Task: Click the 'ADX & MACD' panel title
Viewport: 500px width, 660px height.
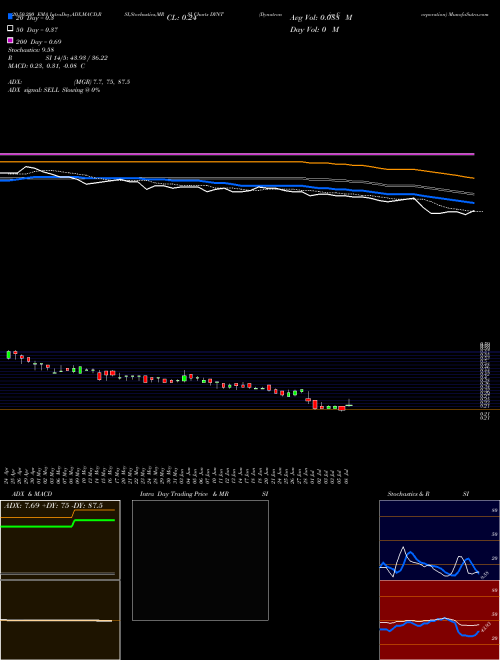Action: tap(32, 494)
